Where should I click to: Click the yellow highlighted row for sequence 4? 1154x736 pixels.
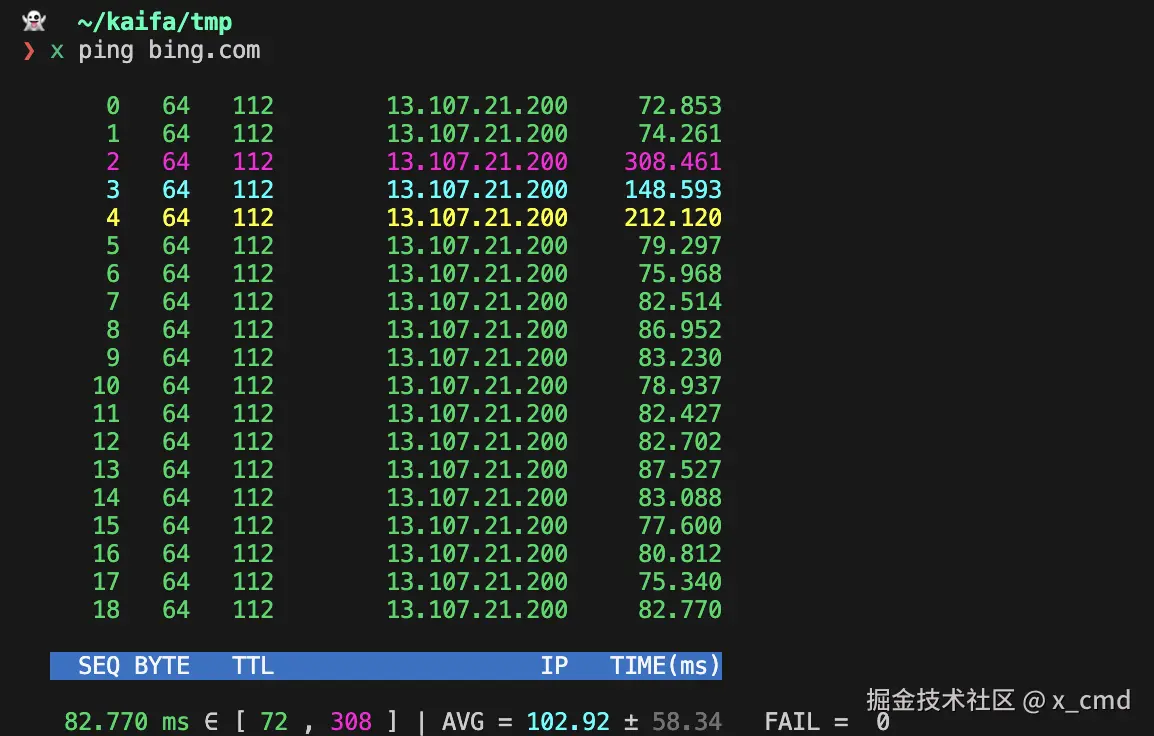pyautogui.click(x=400, y=217)
